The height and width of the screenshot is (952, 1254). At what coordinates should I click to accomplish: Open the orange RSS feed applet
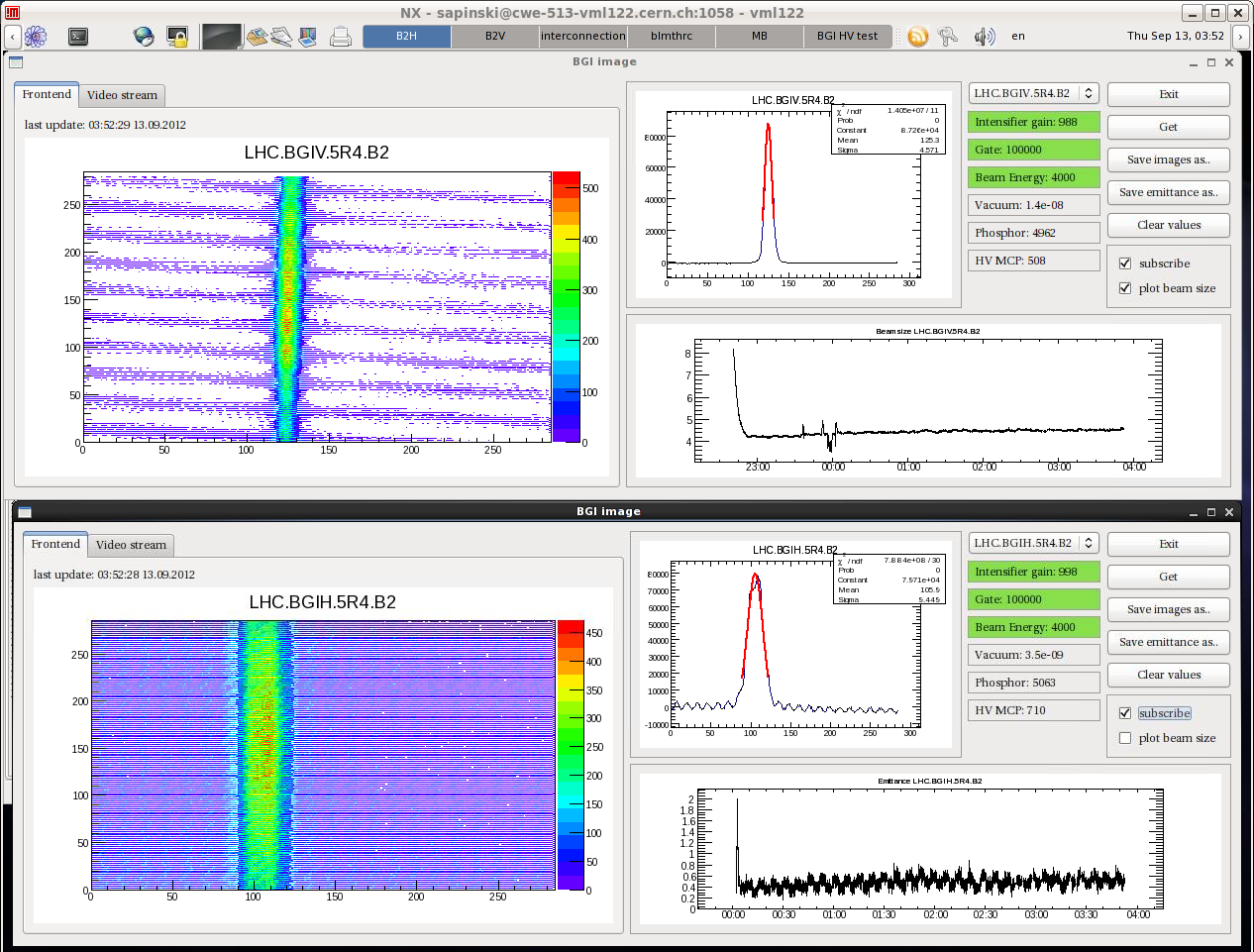918,37
